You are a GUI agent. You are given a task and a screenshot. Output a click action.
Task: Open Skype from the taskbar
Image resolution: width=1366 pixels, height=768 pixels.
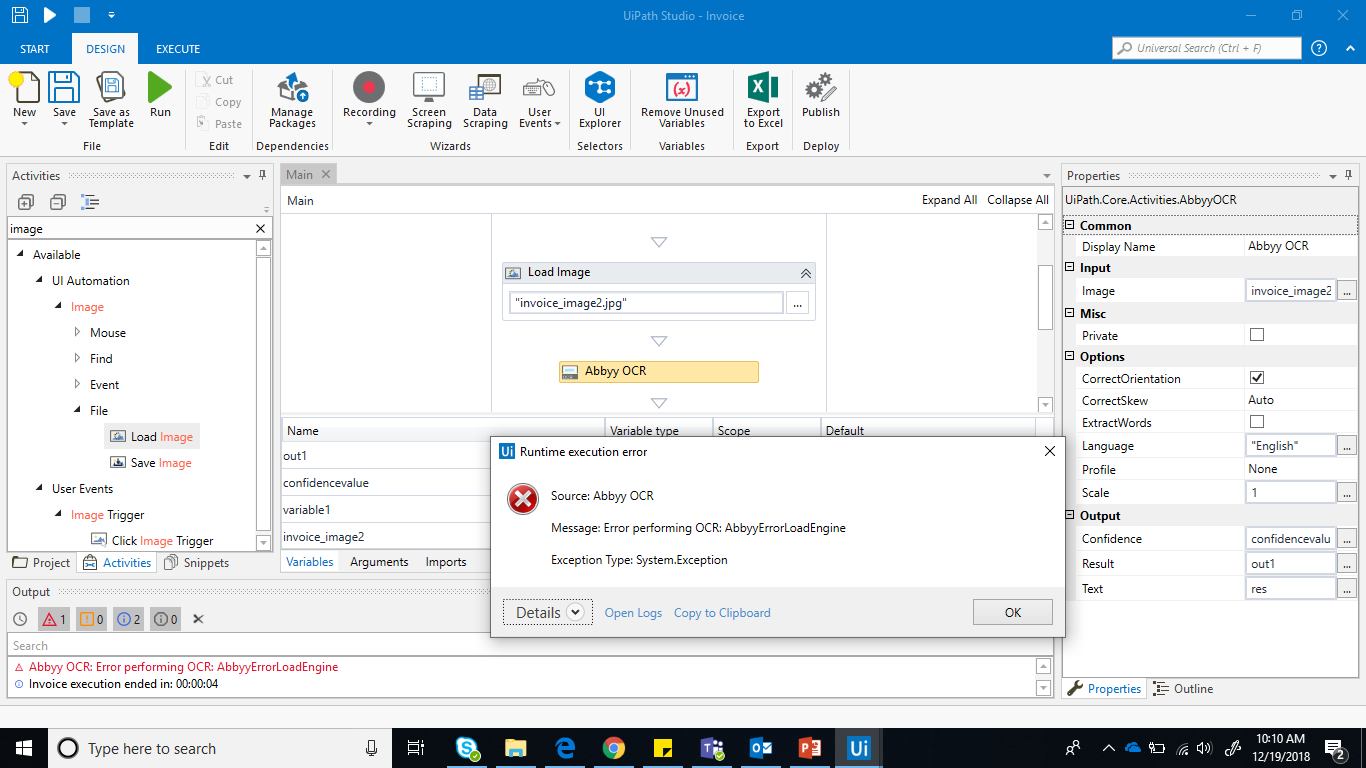click(x=467, y=748)
